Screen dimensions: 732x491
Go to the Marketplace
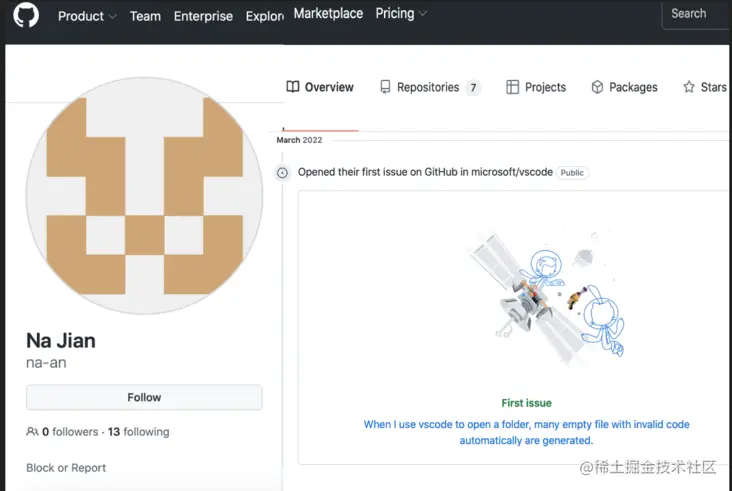[328, 14]
